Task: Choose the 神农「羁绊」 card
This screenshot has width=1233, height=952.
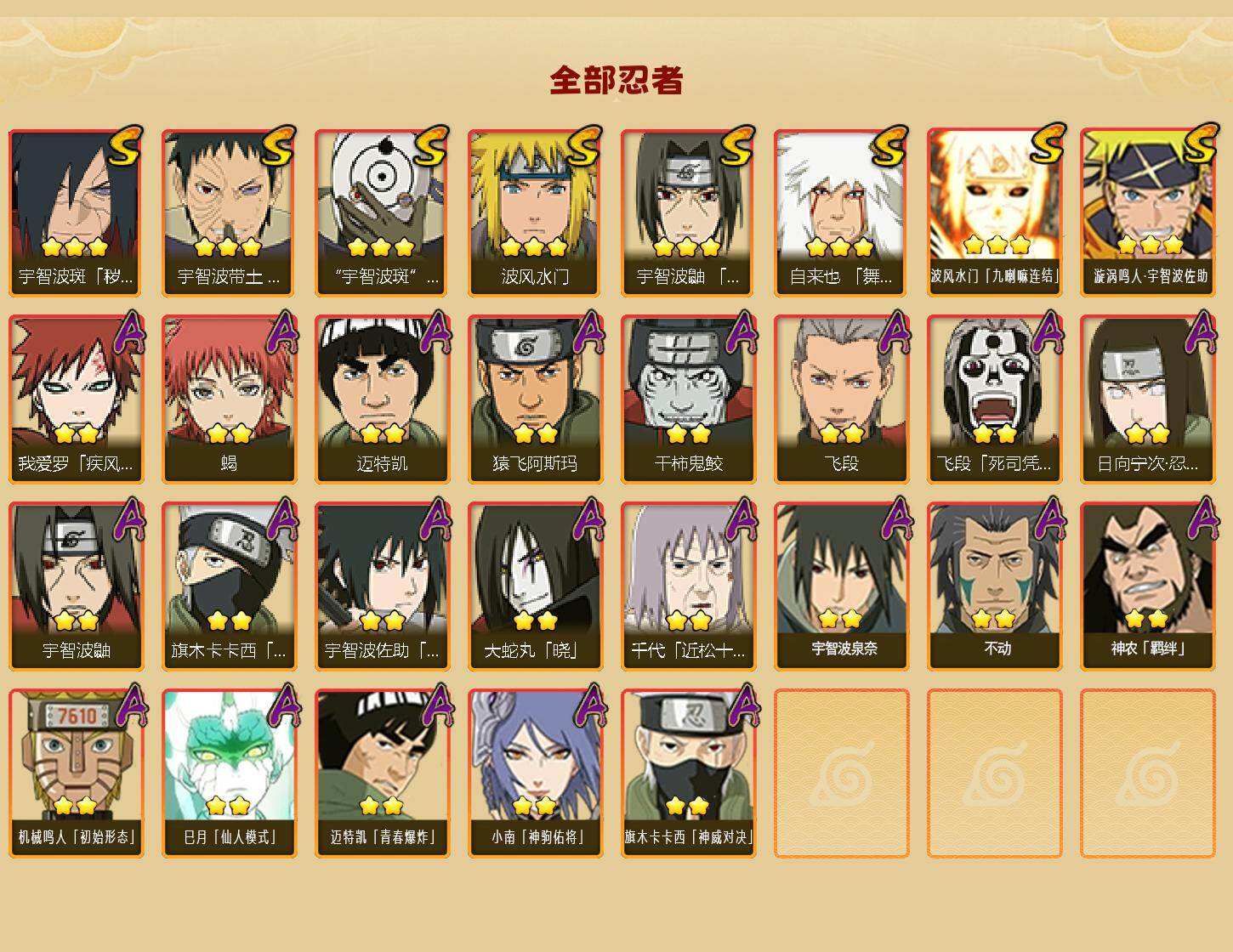Action: [1147, 586]
